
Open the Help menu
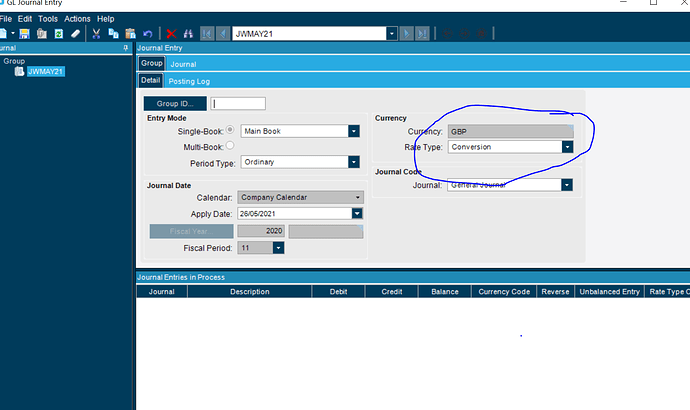(x=106, y=19)
